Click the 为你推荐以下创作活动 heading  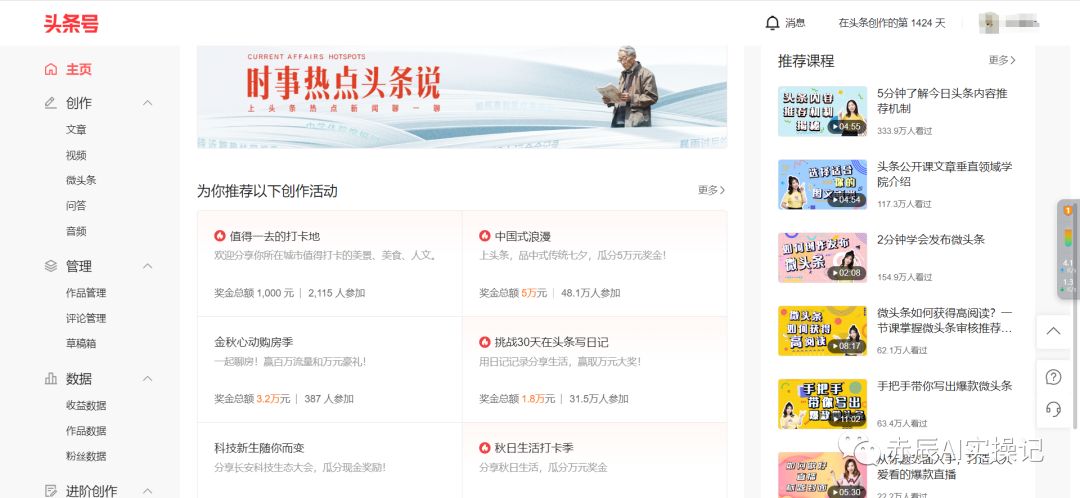(x=267, y=191)
